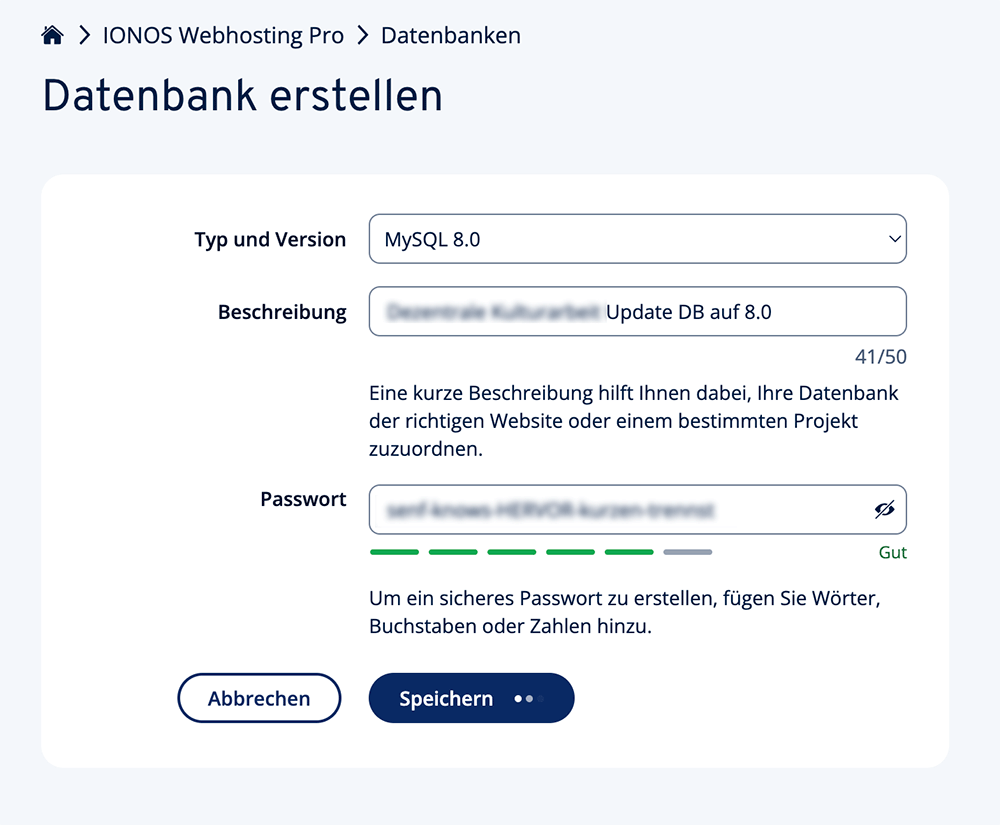This screenshot has height=825, width=1000.
Task: Click the first green password strength segment
Action: click(394, 552)
